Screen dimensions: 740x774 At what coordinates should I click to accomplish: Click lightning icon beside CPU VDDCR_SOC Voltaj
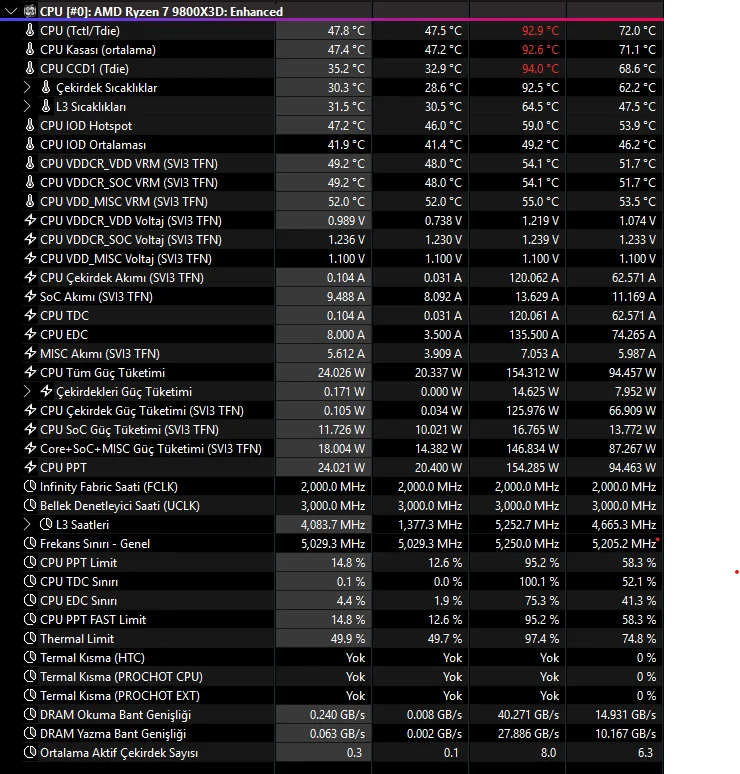click(x=30, y=239)
